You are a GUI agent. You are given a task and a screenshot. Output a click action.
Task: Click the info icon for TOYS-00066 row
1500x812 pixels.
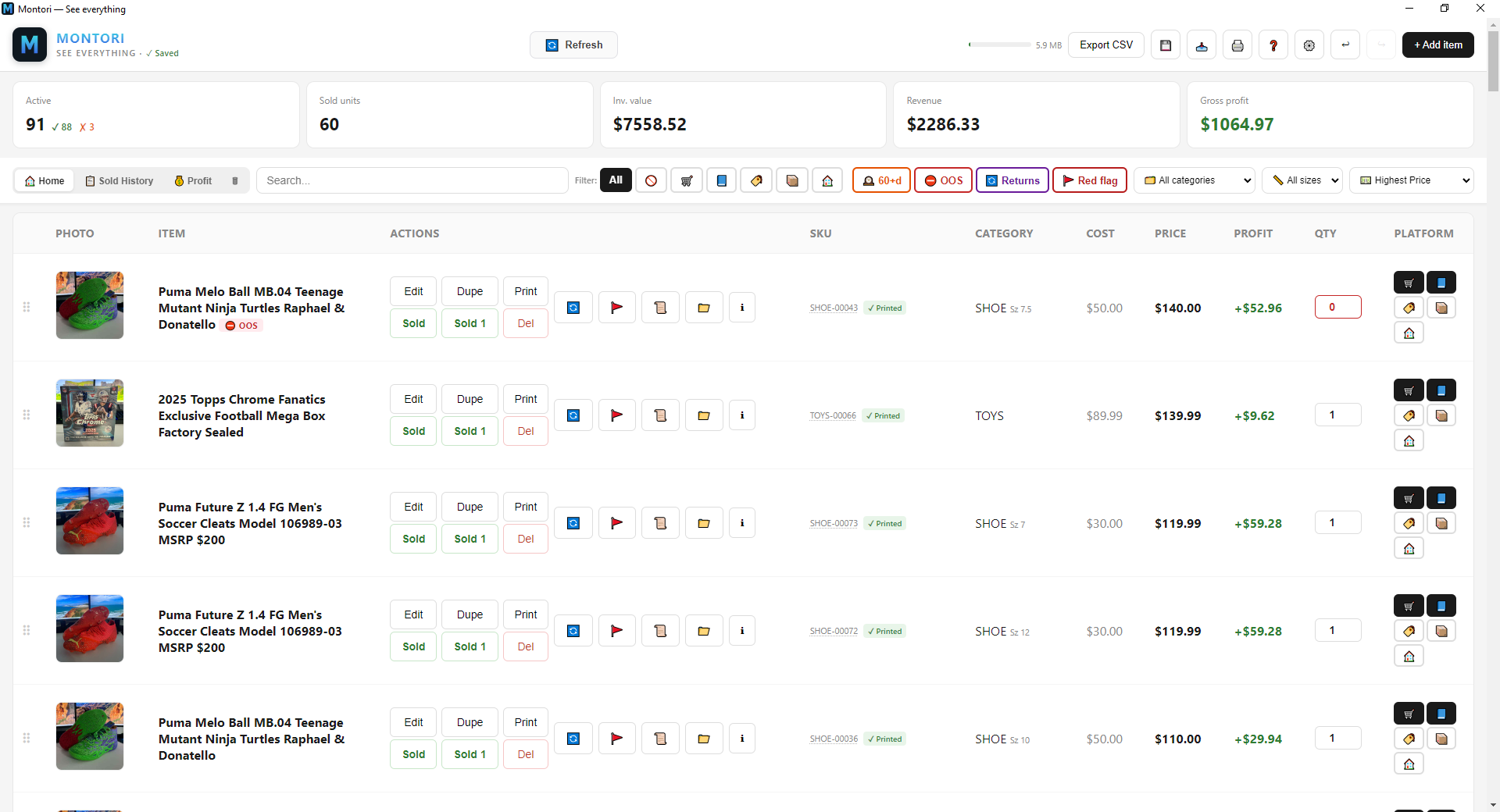(x=742, y=415)
